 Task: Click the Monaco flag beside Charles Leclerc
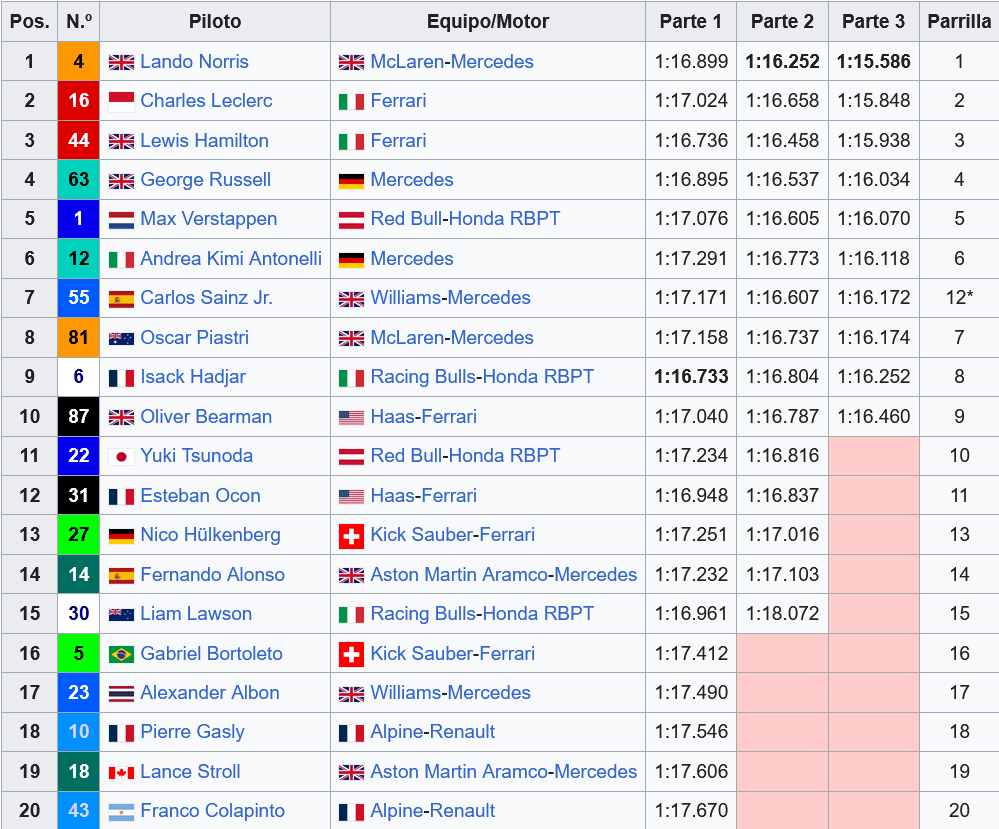(121, 101)
